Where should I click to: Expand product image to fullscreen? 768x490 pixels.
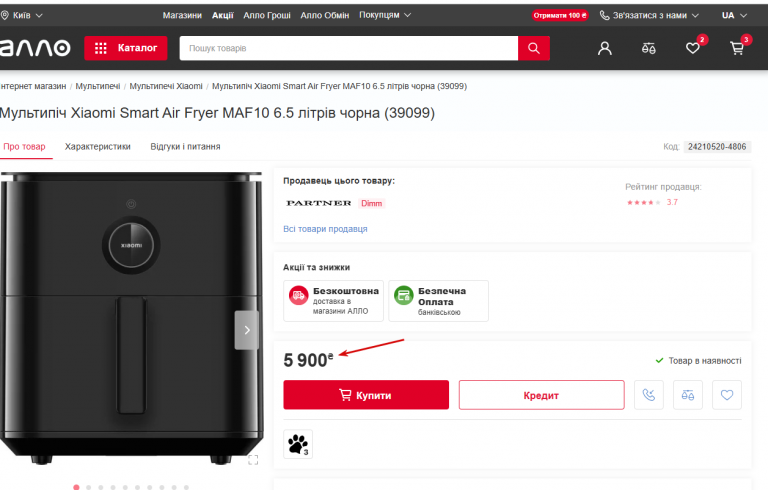pos(253,460)
